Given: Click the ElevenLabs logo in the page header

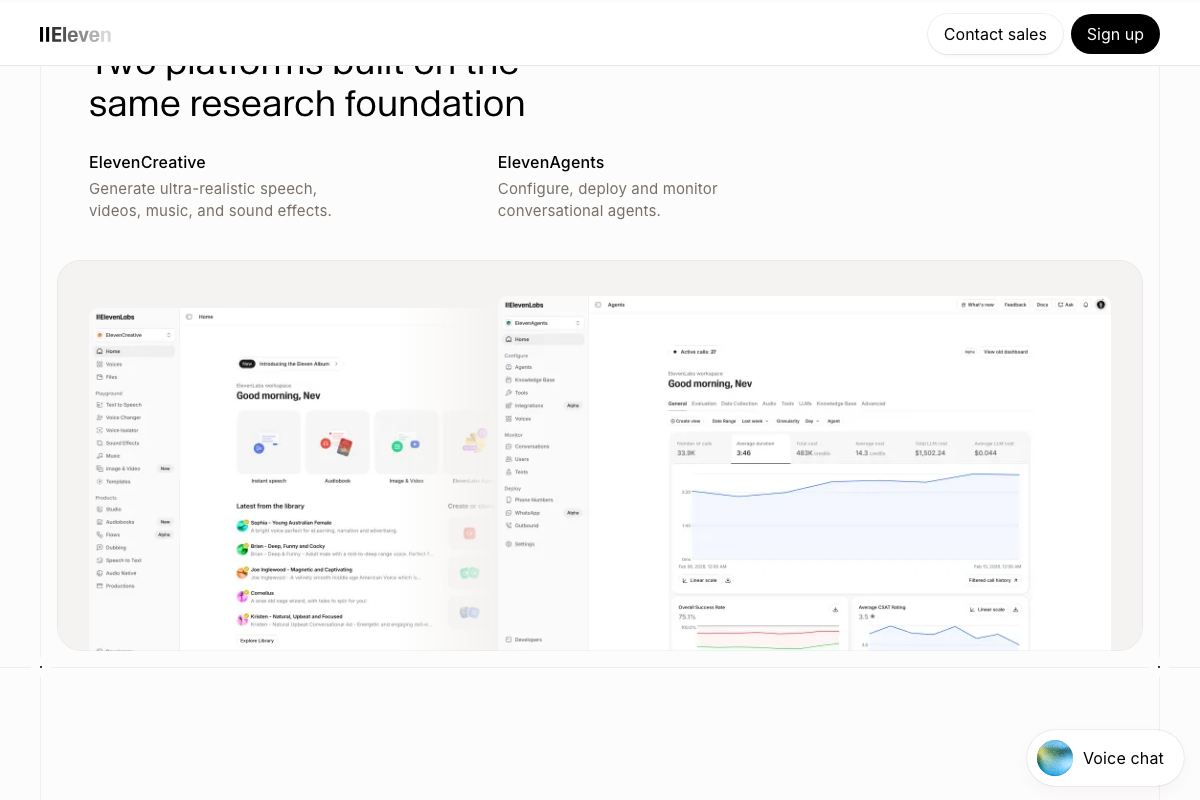Looking at the screenshot, I should [75, 34].
